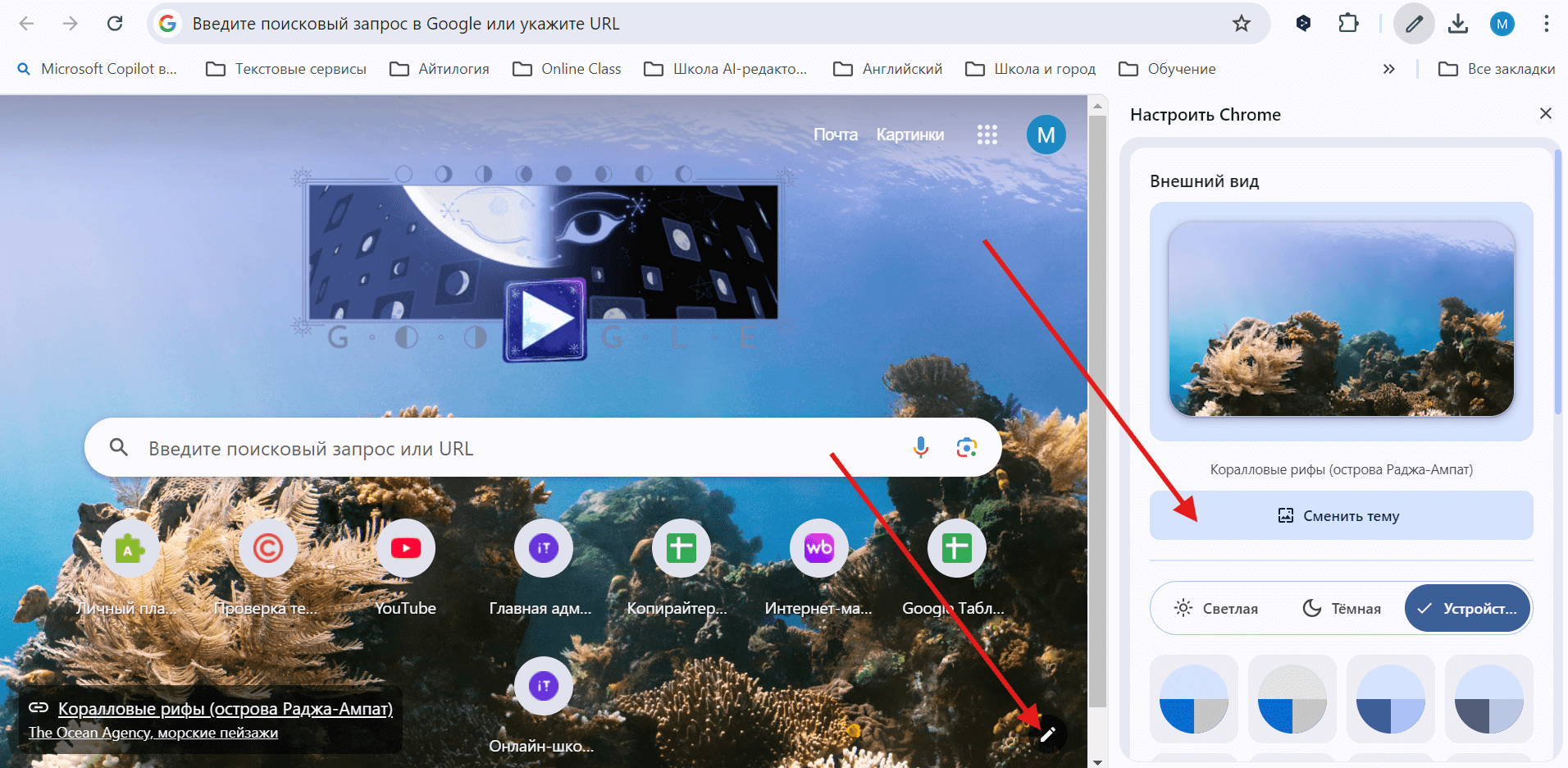Select the Светлая light mode option

(1217, 608)
